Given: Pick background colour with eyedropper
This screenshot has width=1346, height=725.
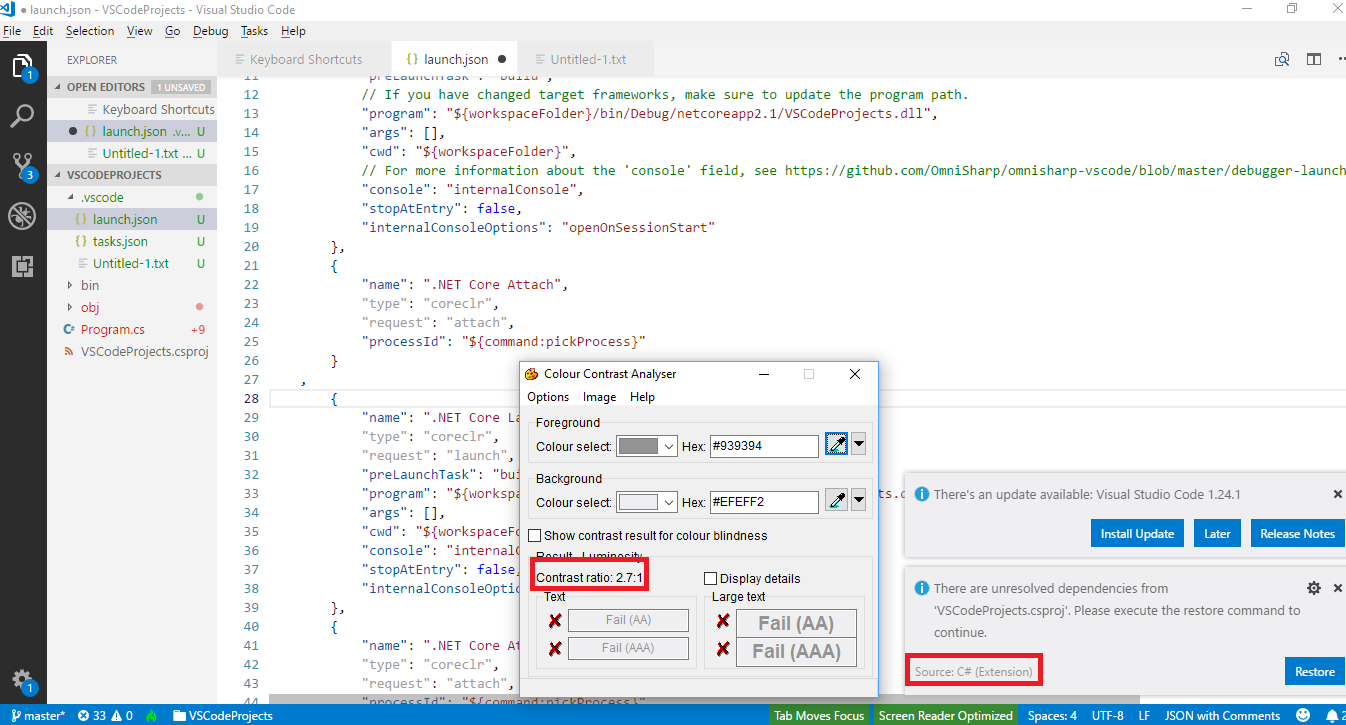Looking at the screenshot, I should 836,502.
